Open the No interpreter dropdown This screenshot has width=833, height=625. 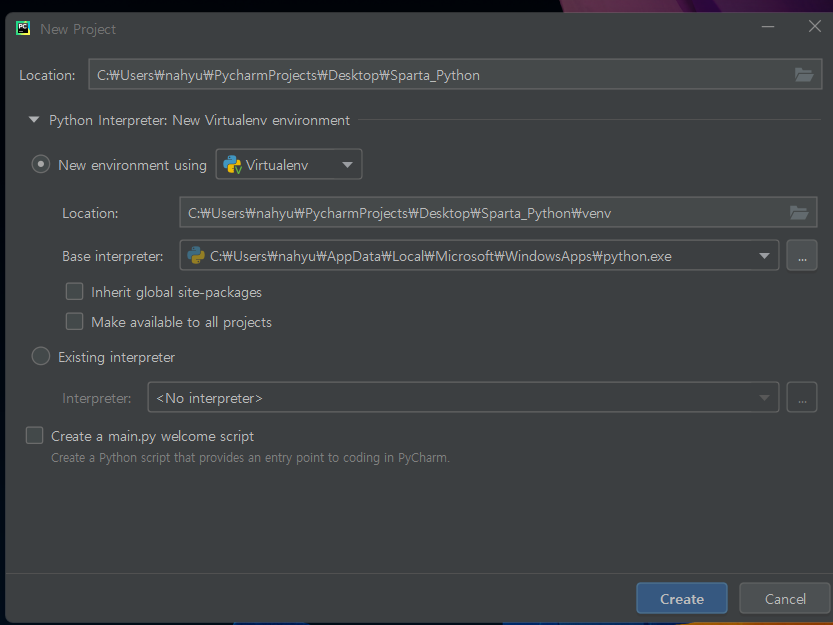(463, 398)
